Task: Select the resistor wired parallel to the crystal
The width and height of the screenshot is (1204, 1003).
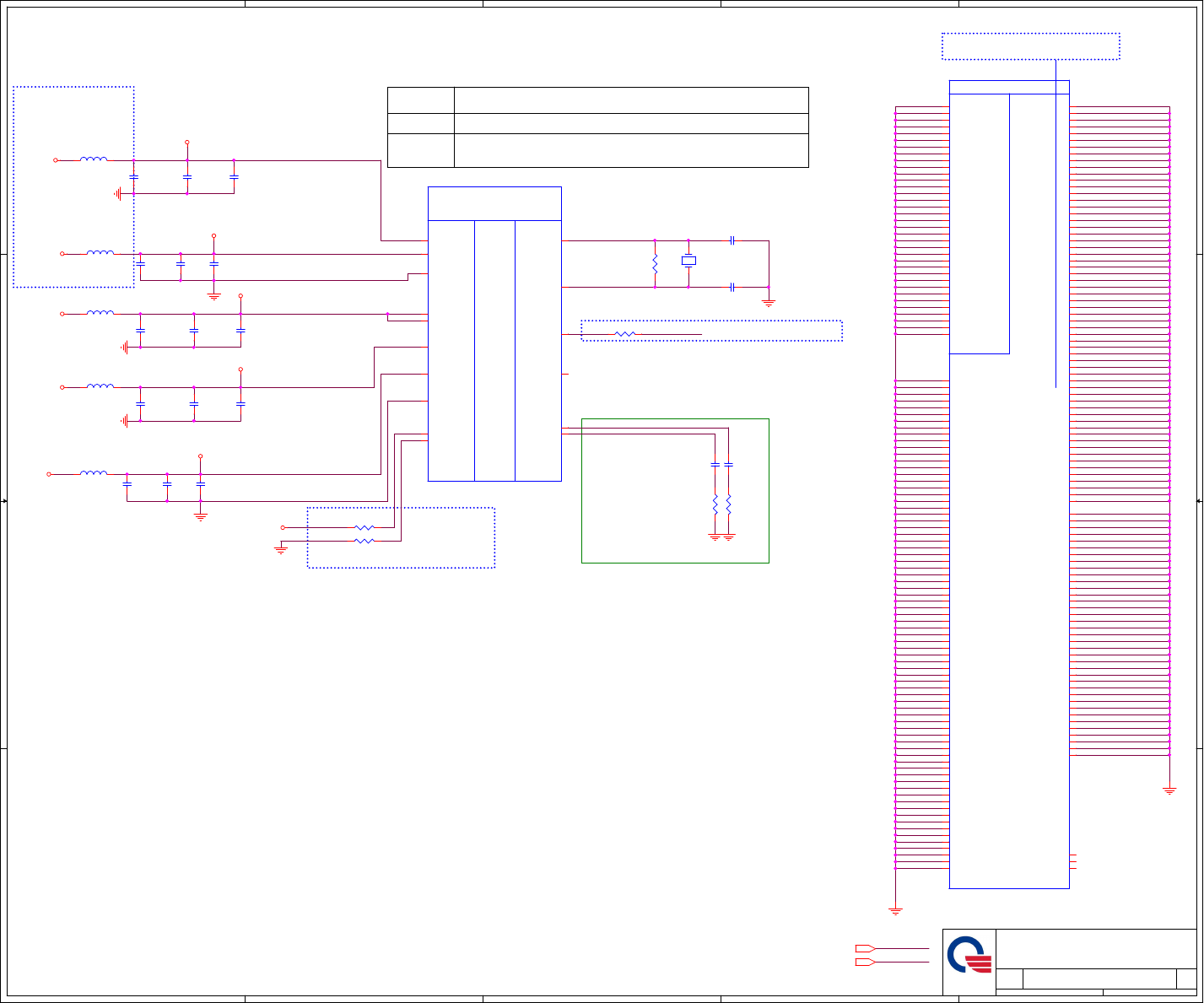Action: [655, 264]
